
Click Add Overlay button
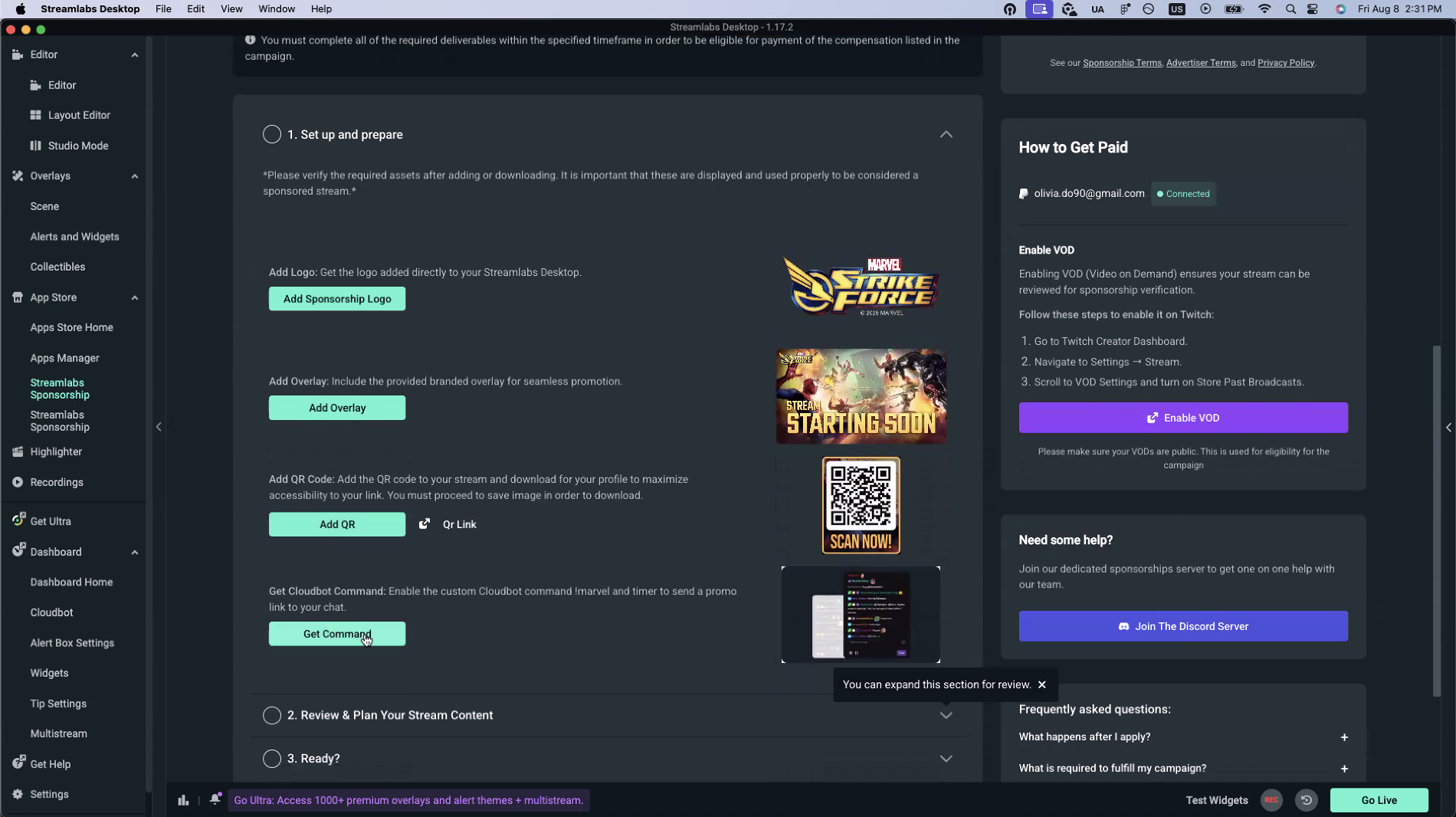click(337, 408)
